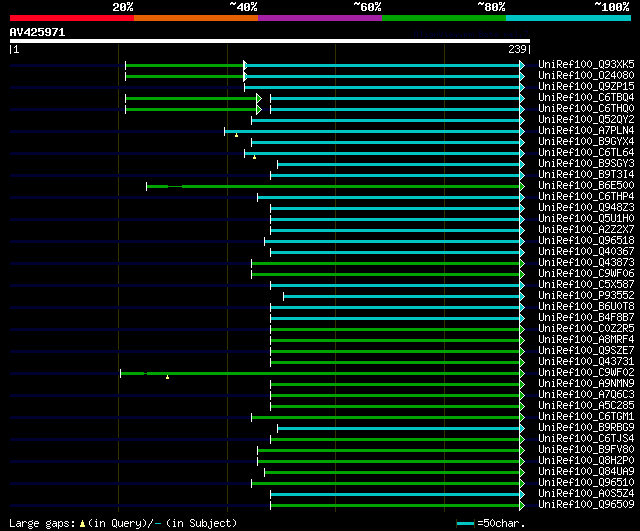640x531 pixels.
Task: Click the white AV425971 query sequence bar
Action: point(270,41)
